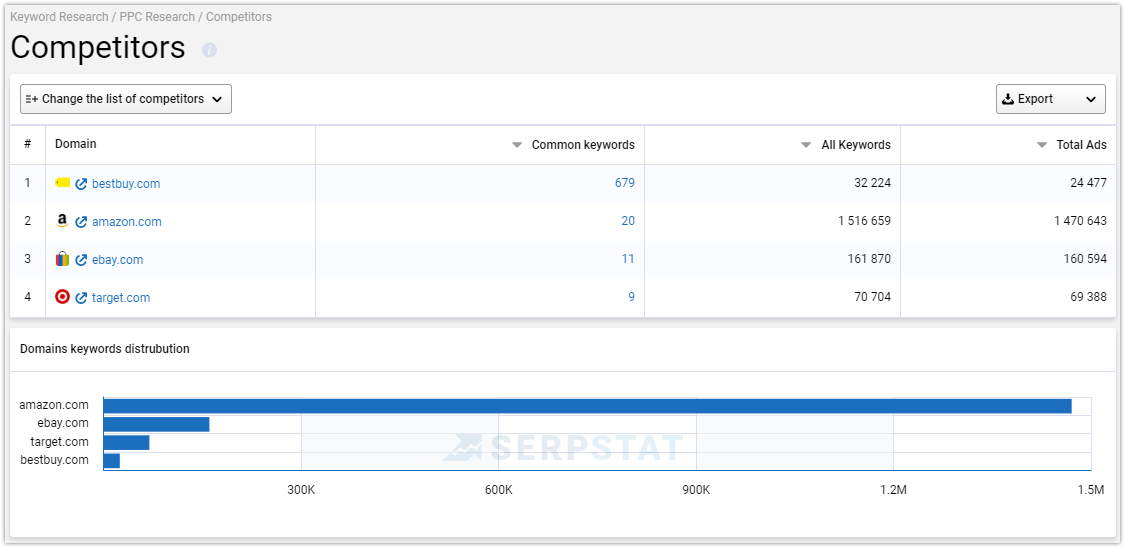Click the # column header
The height and width of the screenshot is (548, 1125).
point(27,144)
